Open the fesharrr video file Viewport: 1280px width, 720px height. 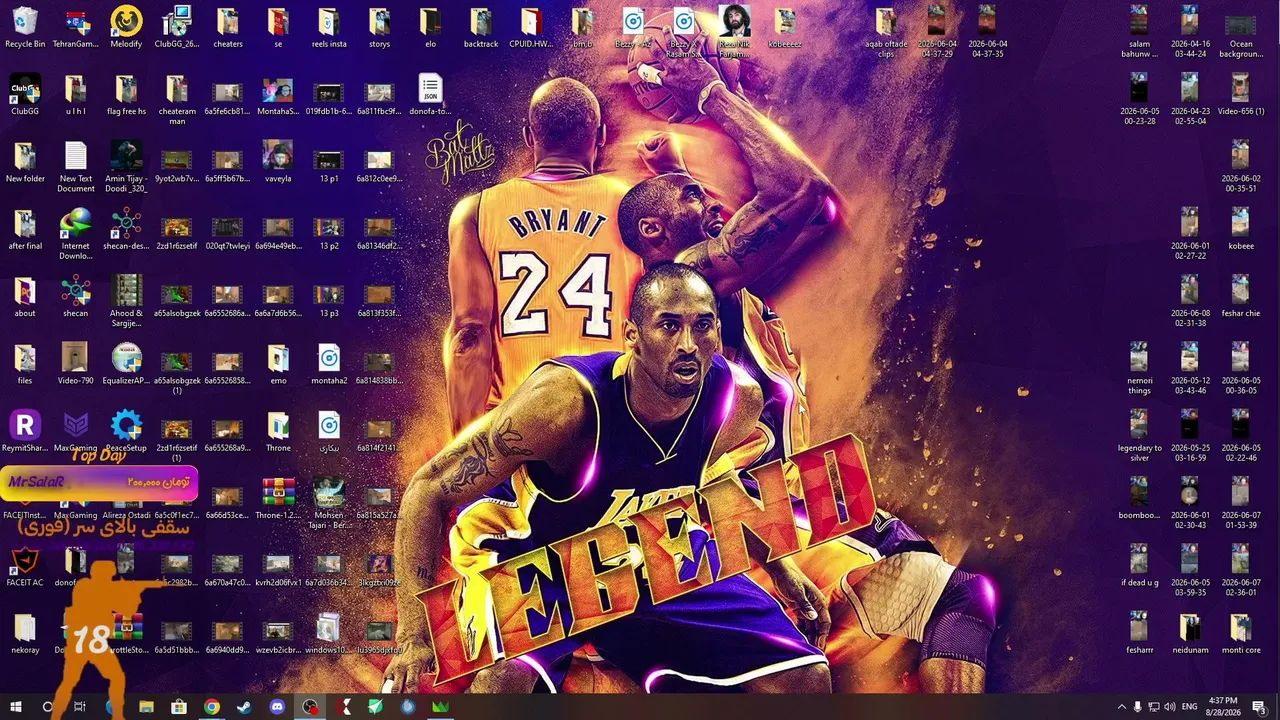tap(1139, 632)
